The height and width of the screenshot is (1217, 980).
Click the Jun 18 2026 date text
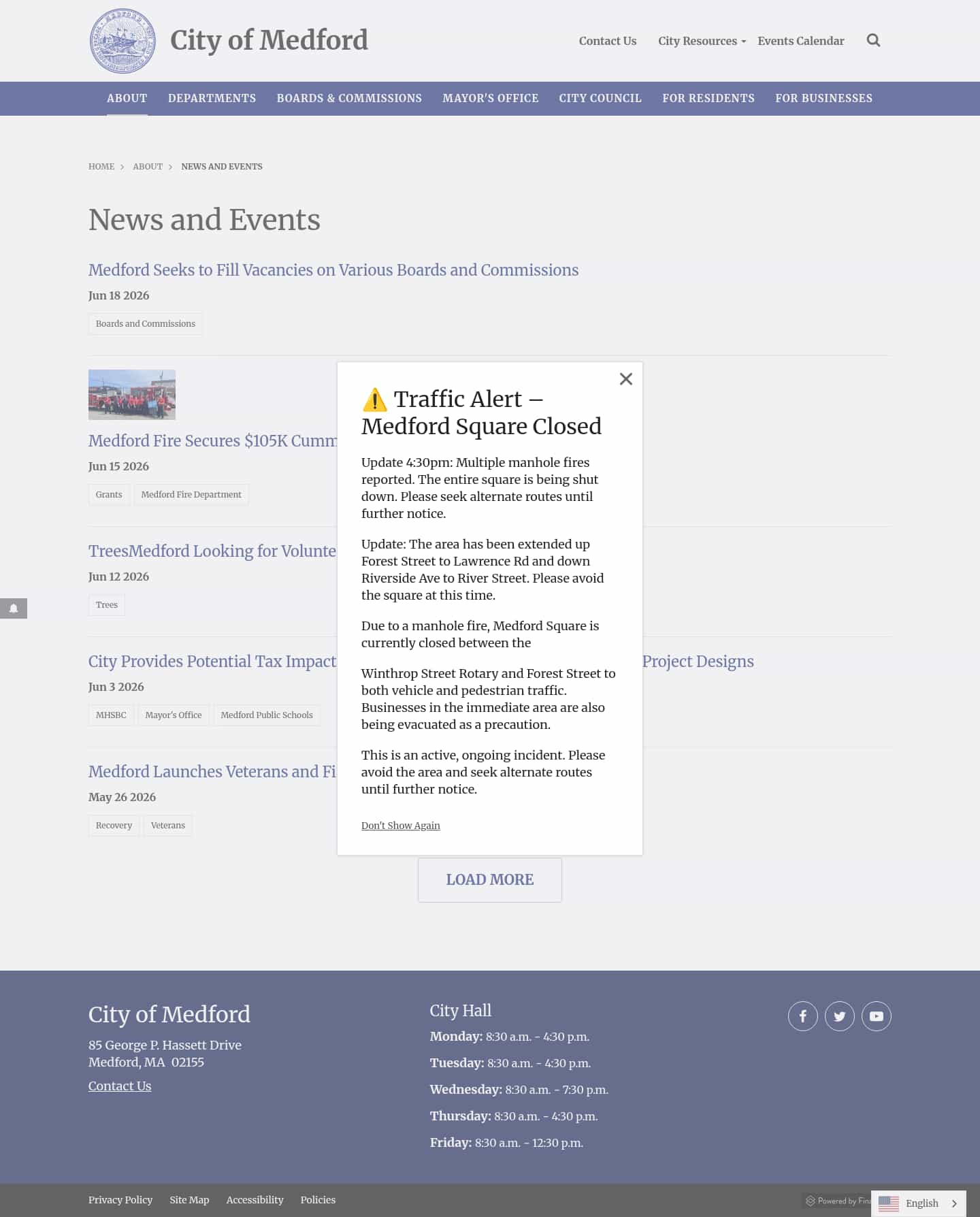[118, 296]
